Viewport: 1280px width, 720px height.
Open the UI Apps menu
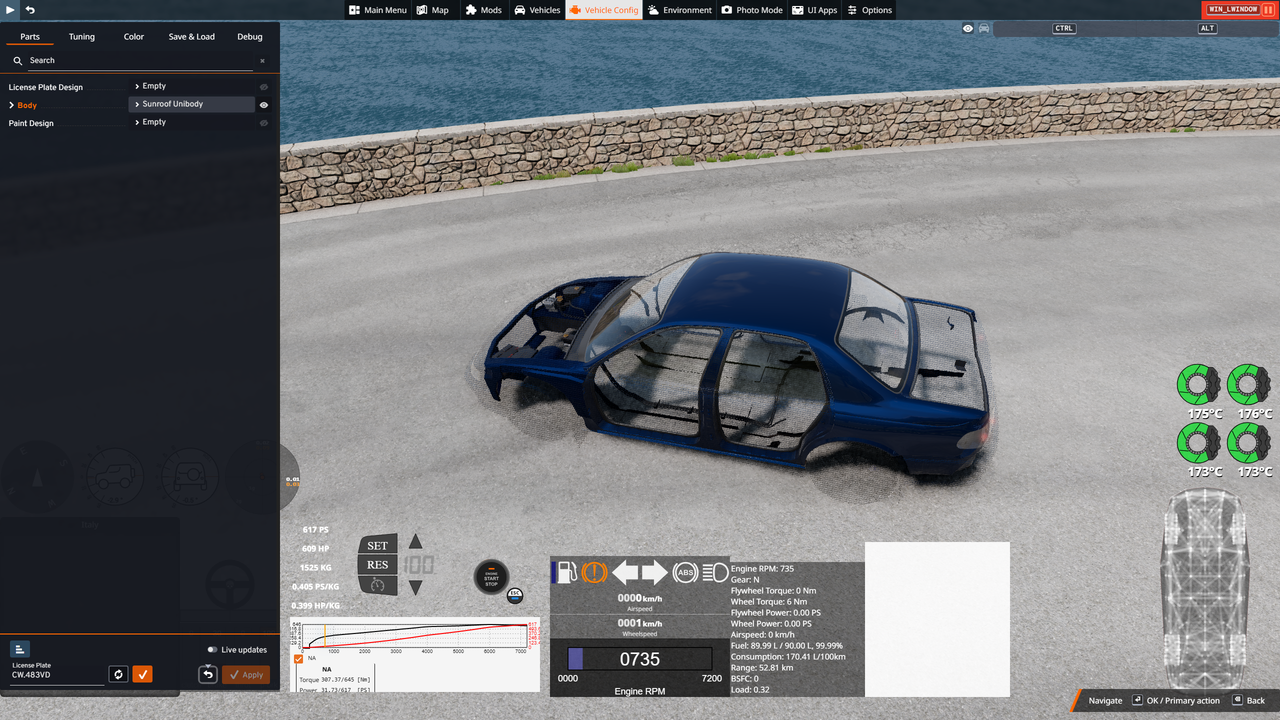pyautogui.click(x=815, y=10)
